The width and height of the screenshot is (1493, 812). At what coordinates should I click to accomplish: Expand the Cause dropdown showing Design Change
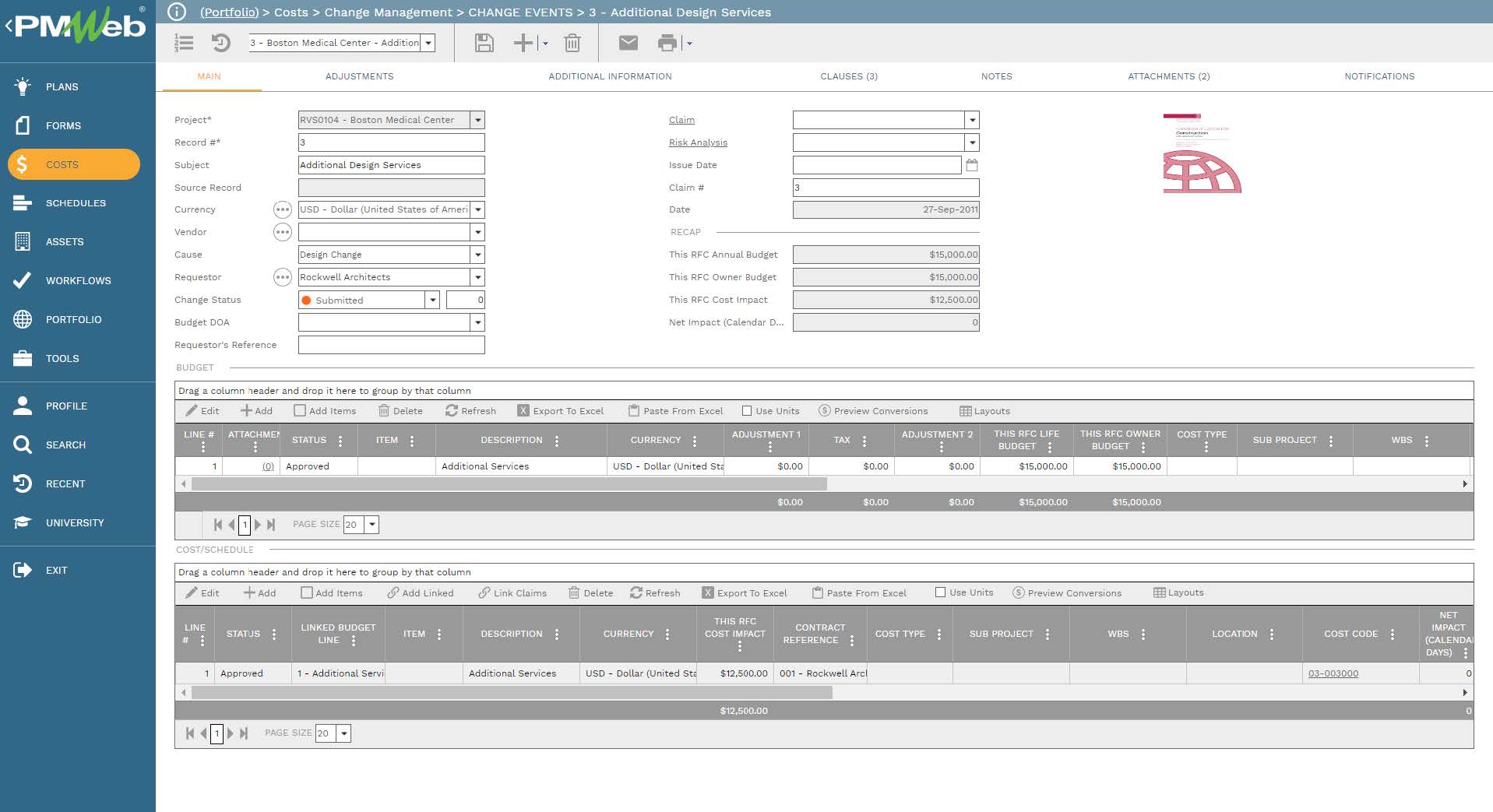pos(478,255)
